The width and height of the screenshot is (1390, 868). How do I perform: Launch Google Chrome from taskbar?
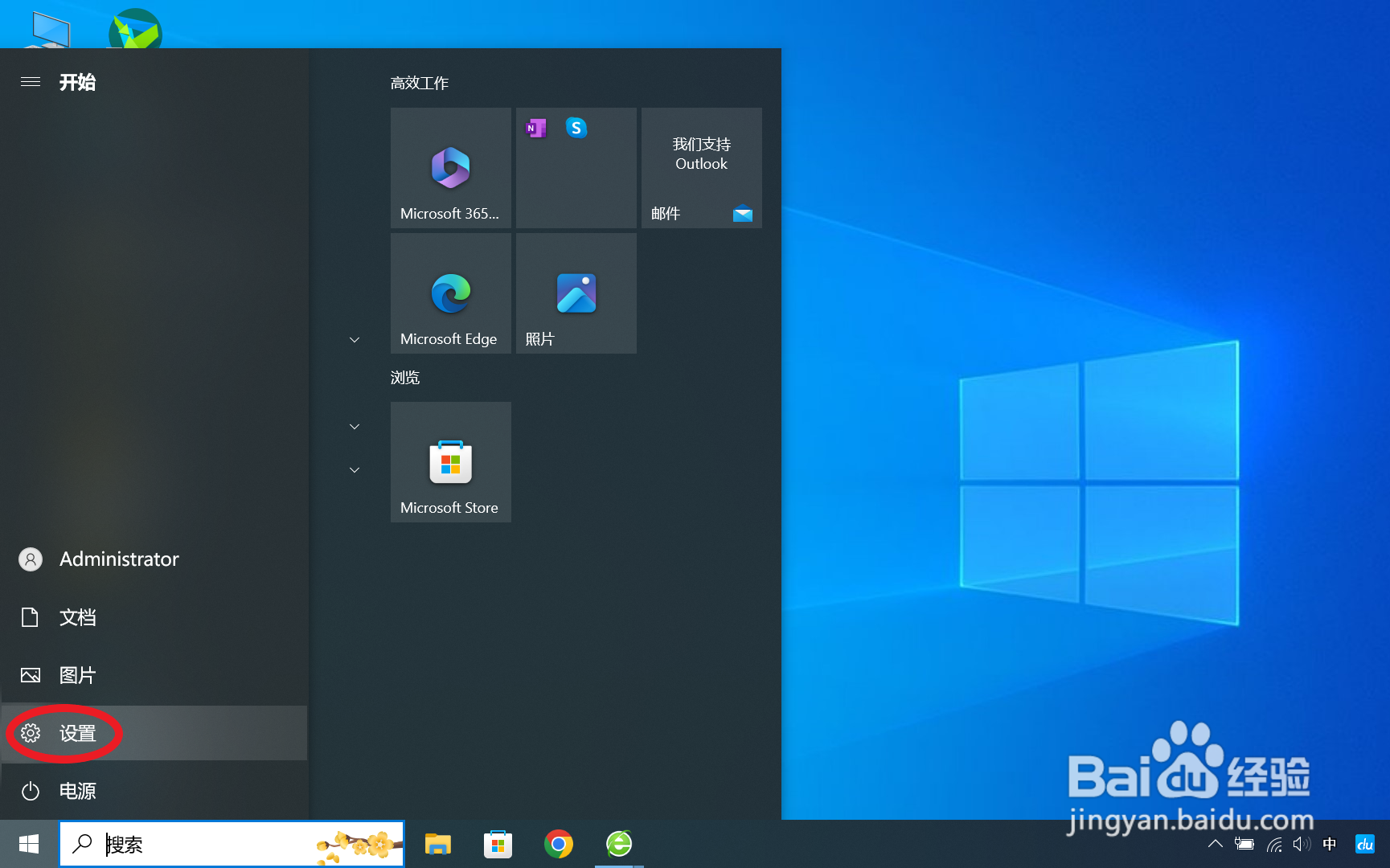559,844
